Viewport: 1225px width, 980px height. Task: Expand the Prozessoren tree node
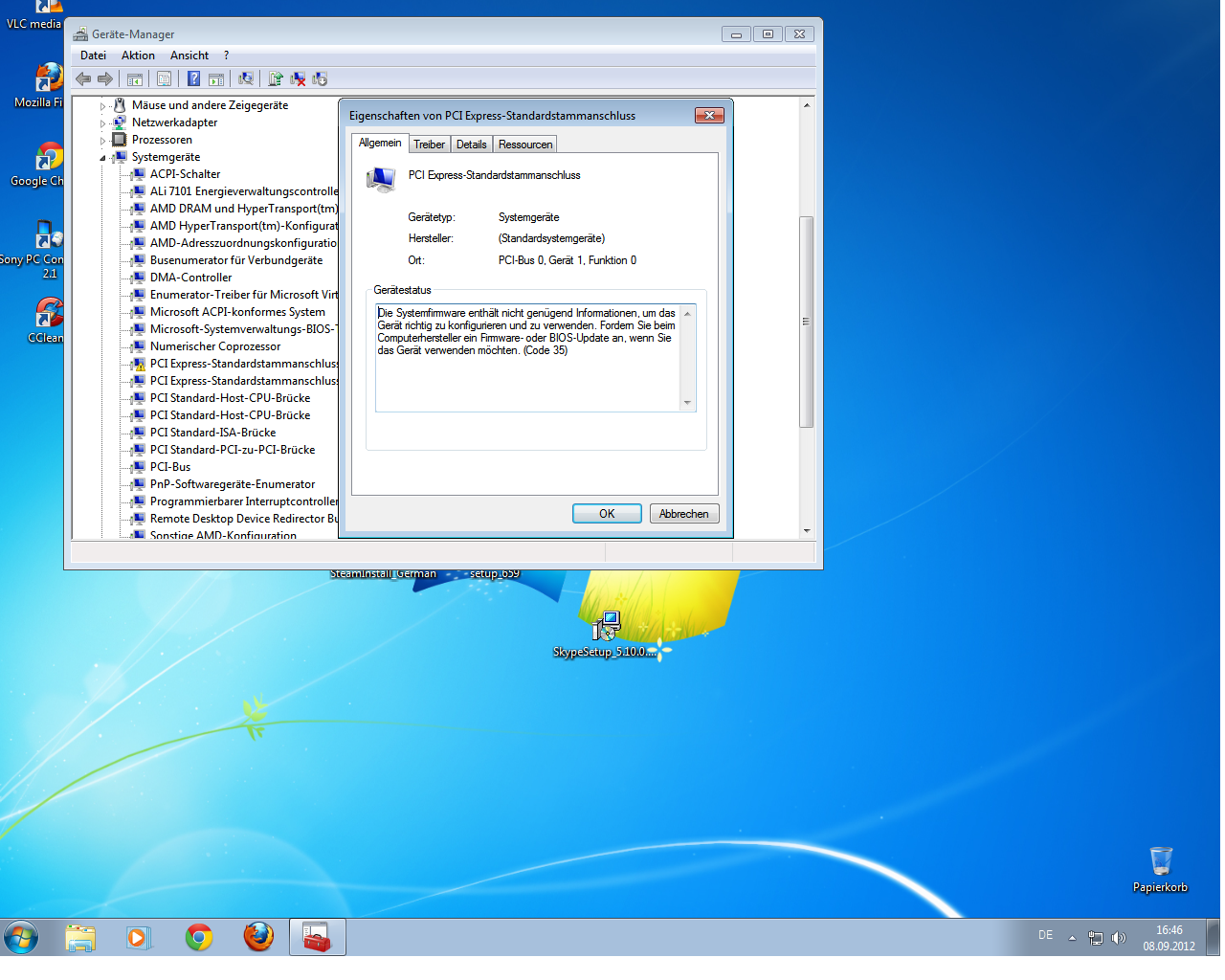tap(103, 141)
